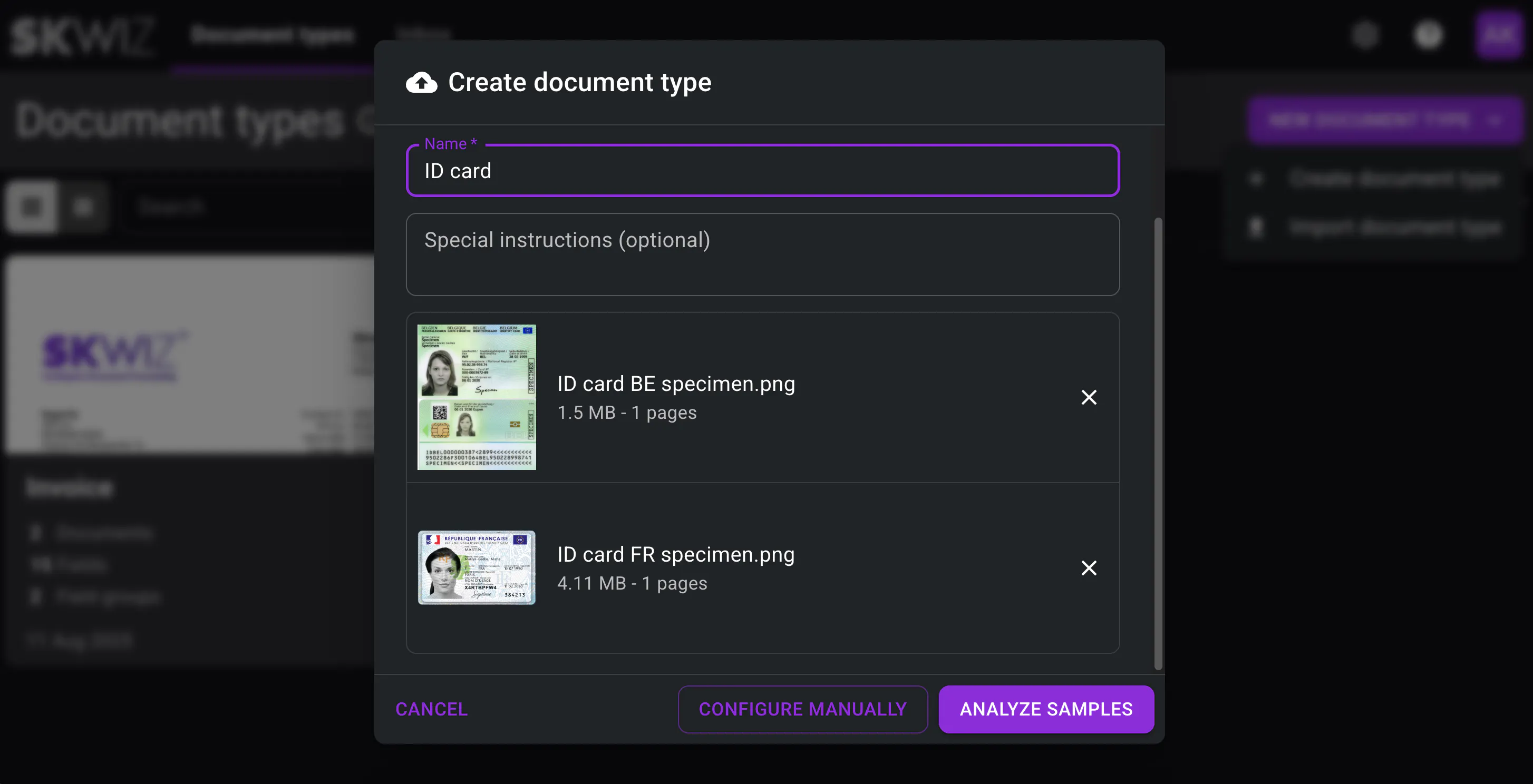
Task: Remove ID card FR specimen.png with its X icon
Action: click(x=1089, y=568)
